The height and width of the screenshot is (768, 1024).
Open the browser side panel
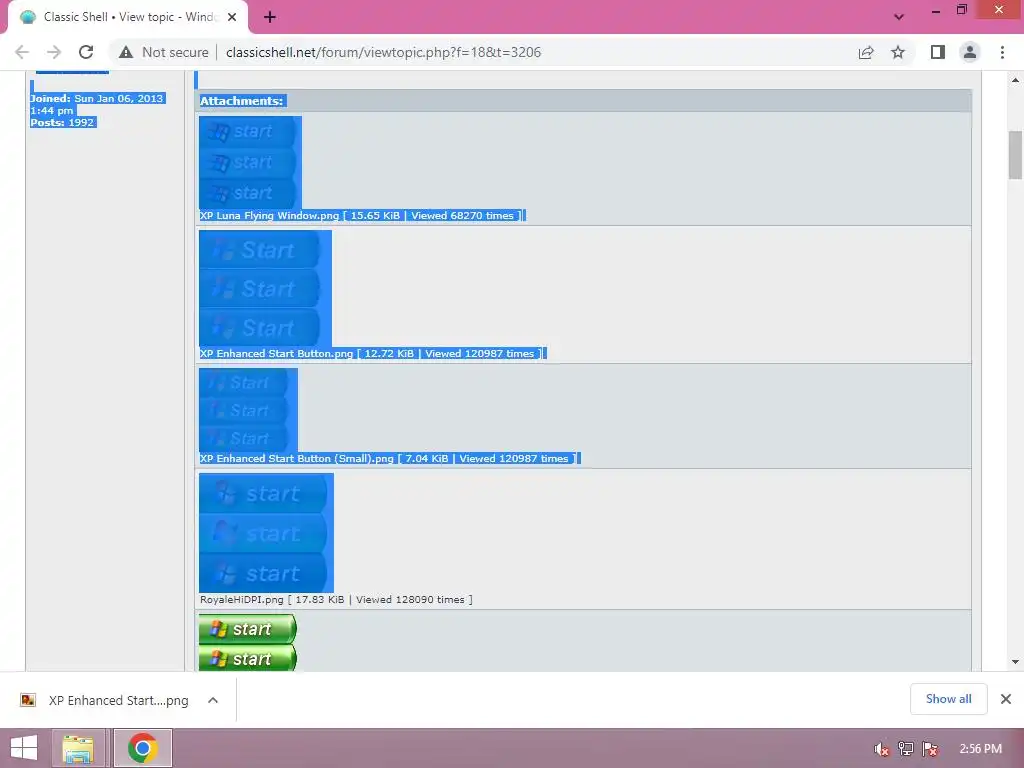[938, 52]
